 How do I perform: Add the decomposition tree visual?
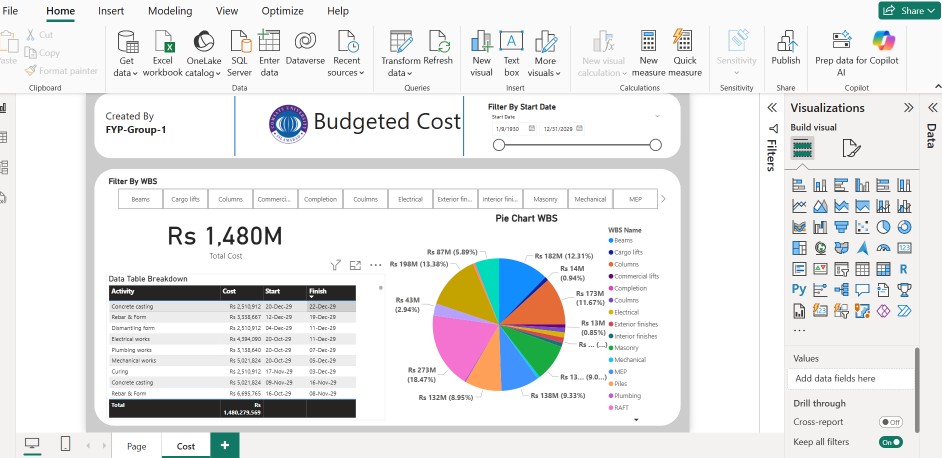pos(841,290)
